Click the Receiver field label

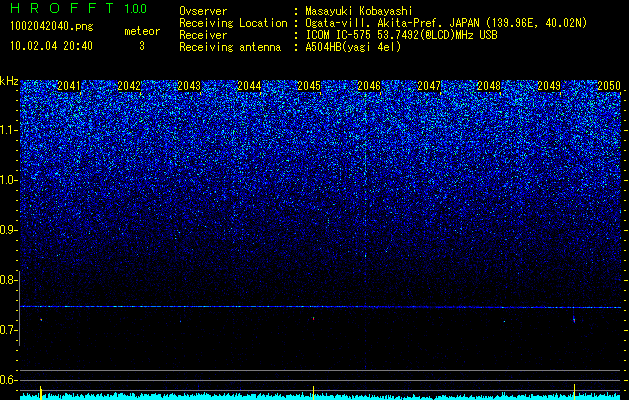pyautogui.click(x=203, y=35)
